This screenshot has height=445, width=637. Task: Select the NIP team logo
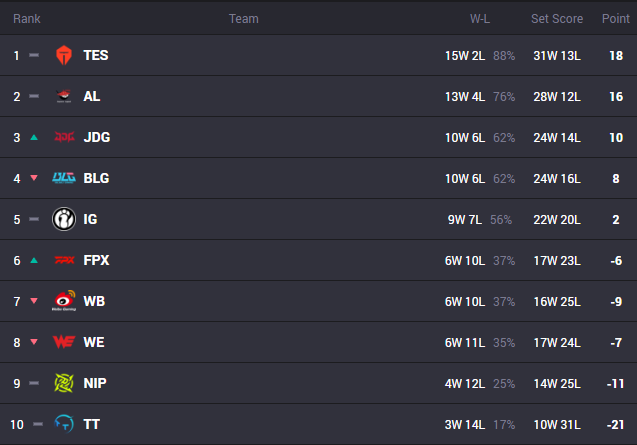click(64, 383)
